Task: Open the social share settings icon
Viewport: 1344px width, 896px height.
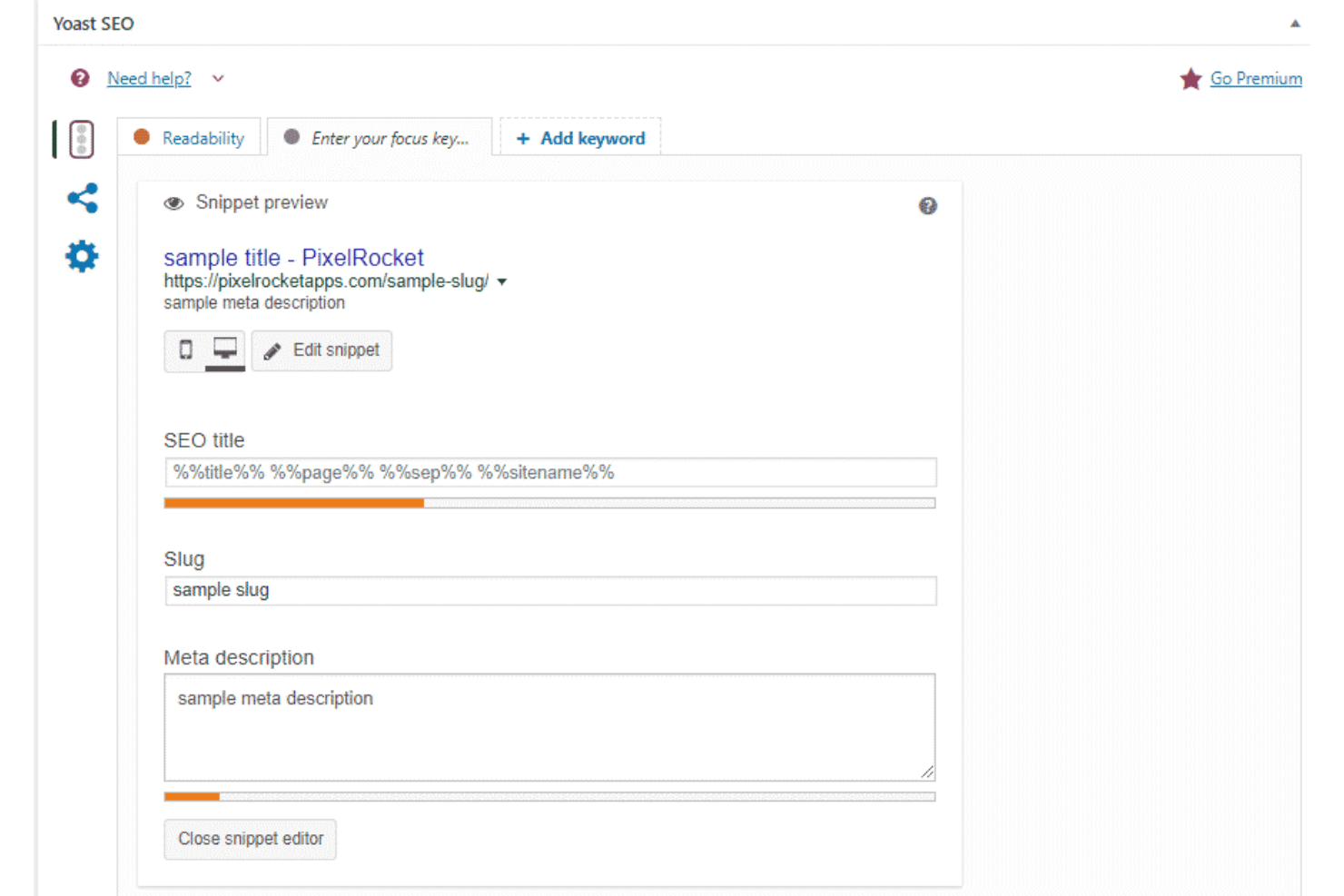Action: 83,198
